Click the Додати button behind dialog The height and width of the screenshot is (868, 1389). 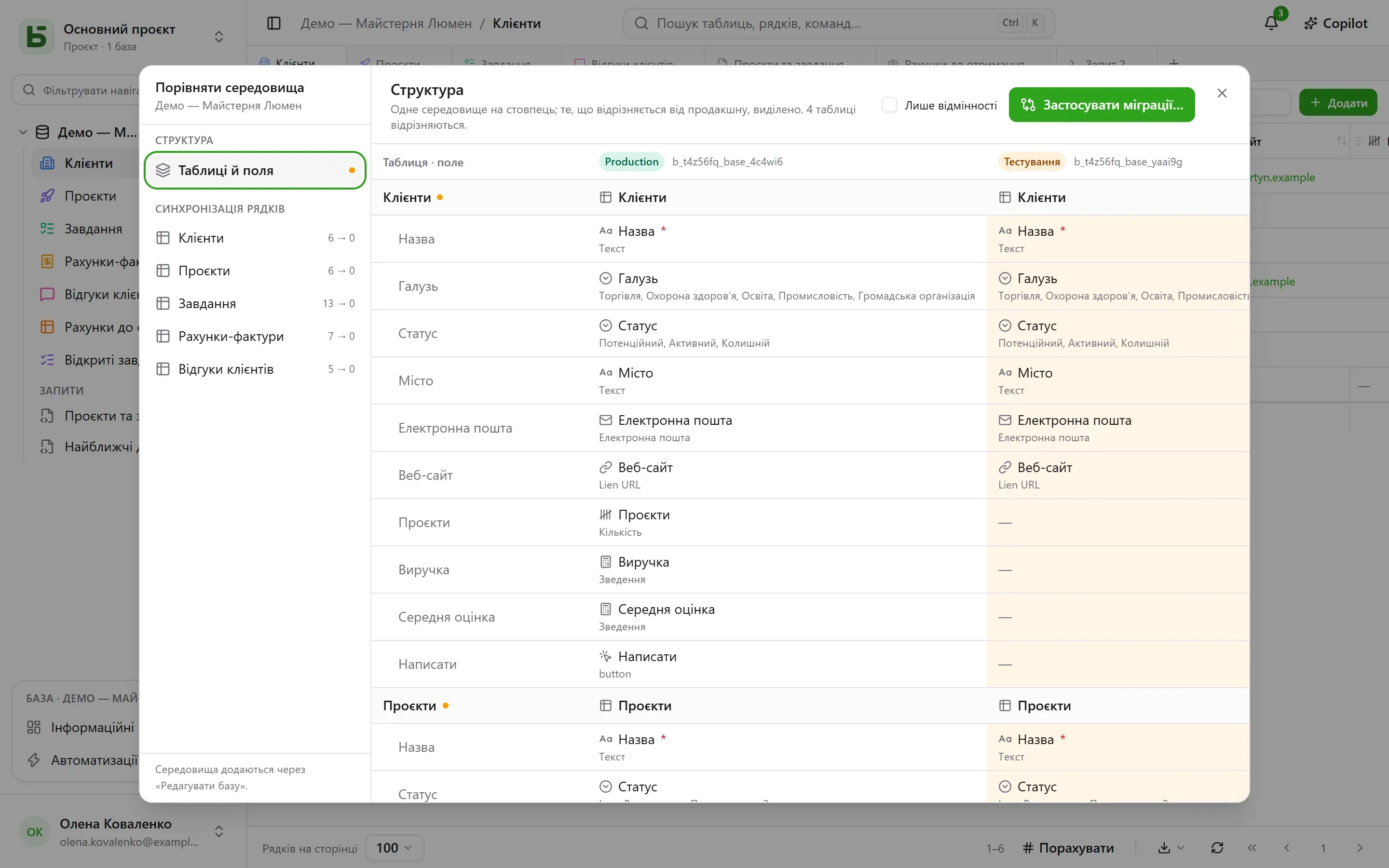(1338, 103)
